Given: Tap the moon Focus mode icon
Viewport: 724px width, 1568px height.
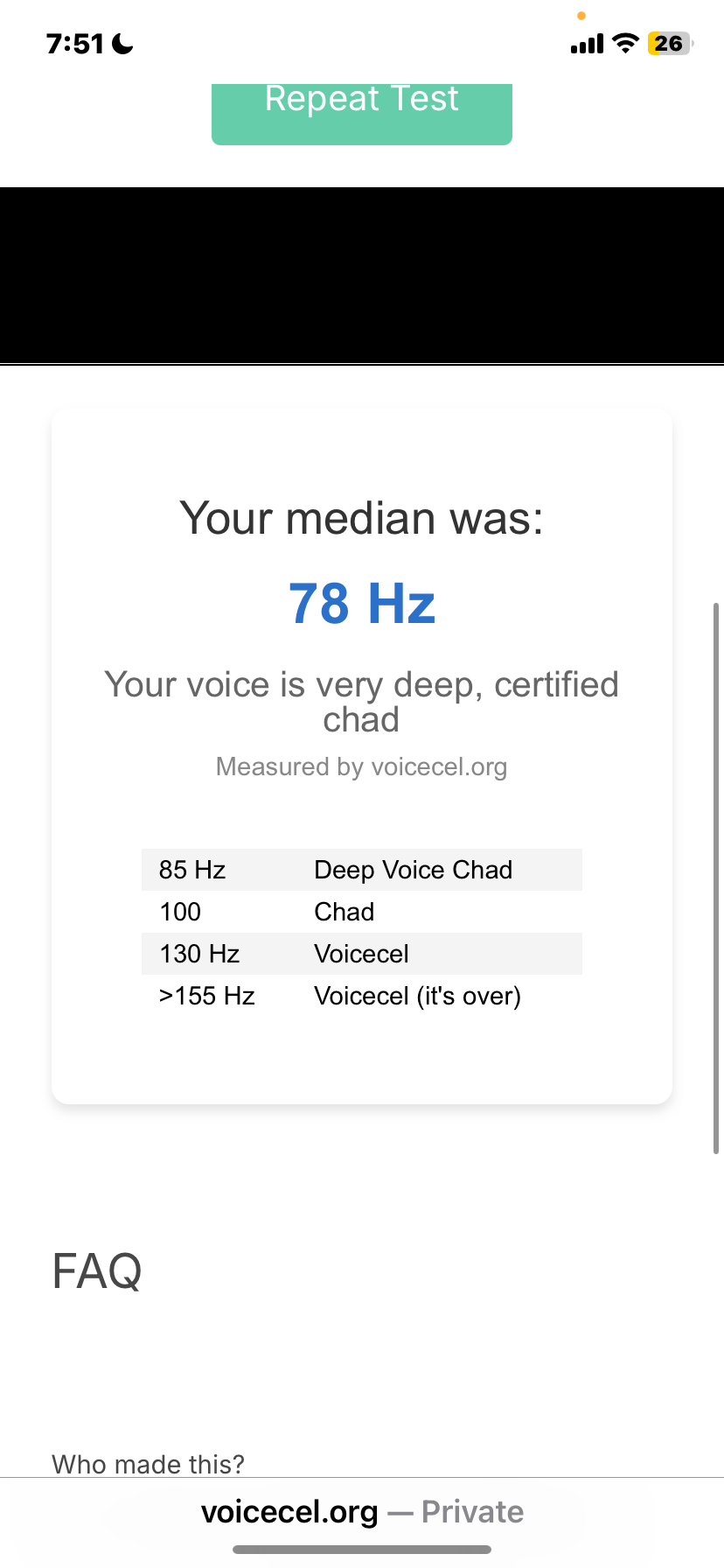Looking at the screenshot, I should coord(122,44).
